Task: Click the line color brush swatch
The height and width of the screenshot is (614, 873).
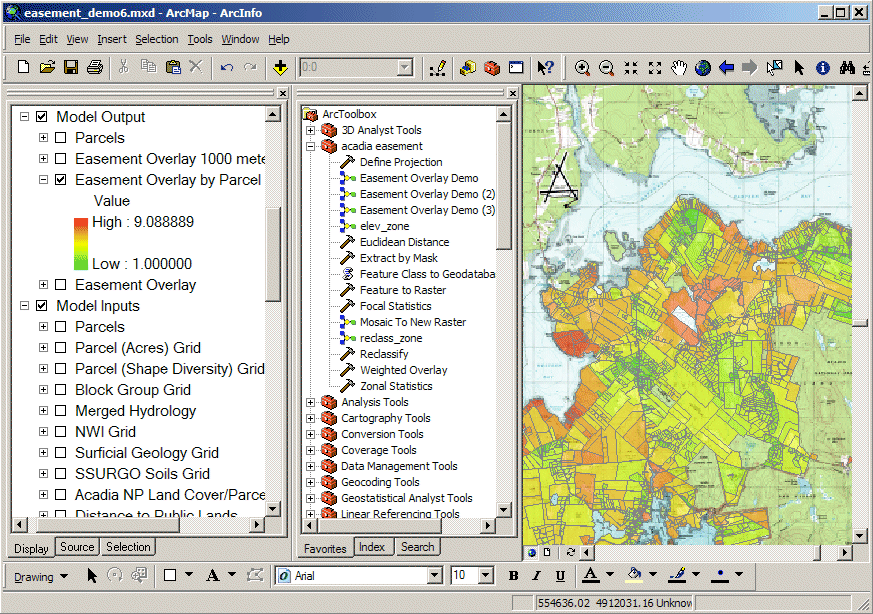Action: point(677,575)
